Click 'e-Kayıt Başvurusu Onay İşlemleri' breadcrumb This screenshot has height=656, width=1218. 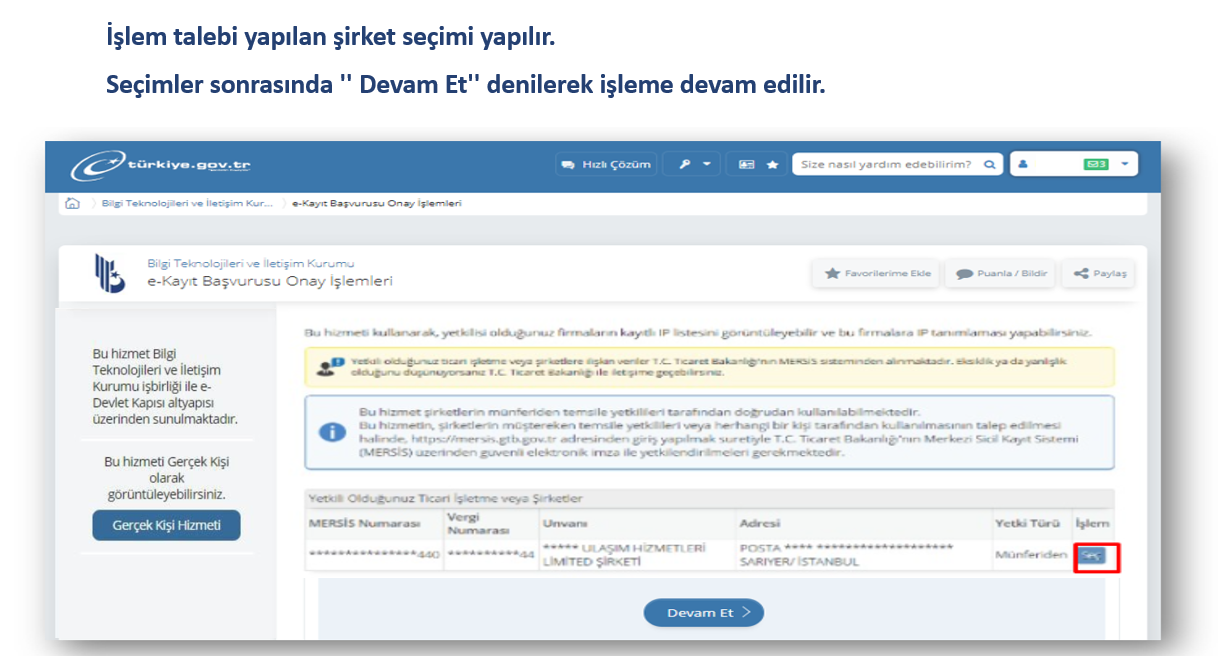pyautogui.click(x=376, y=203)
